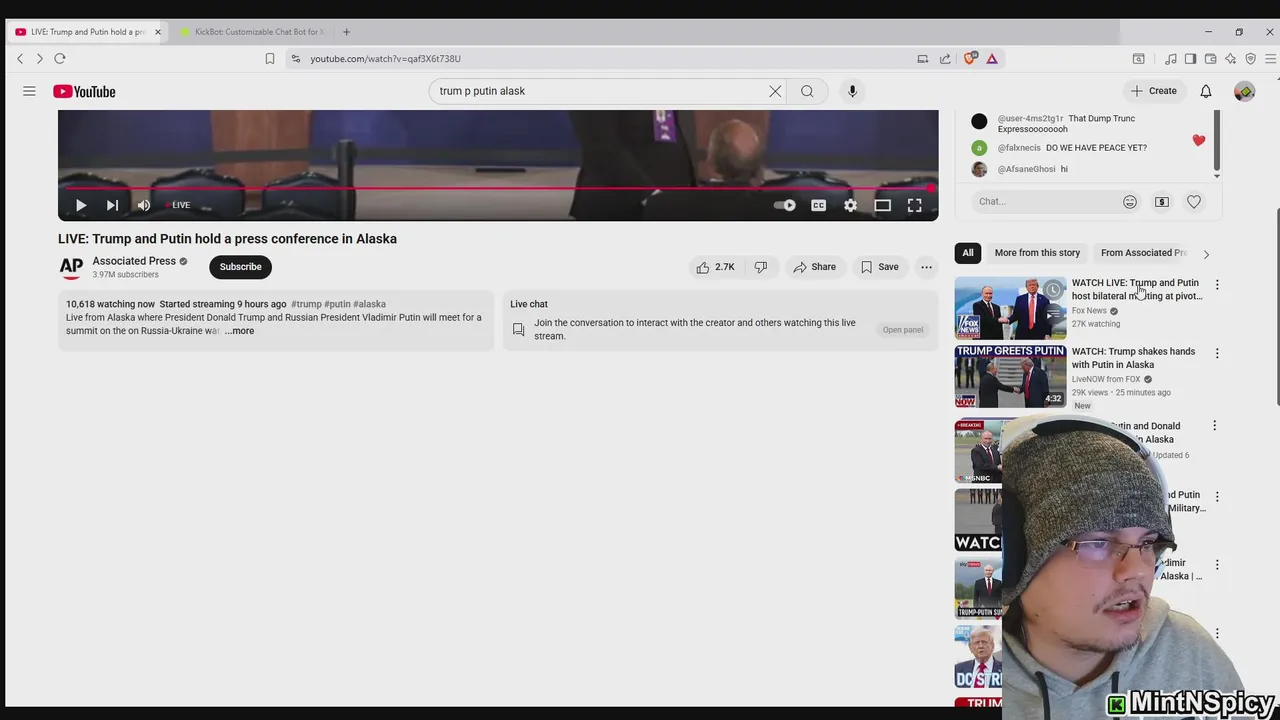Start voice search with microphone
Screen dimensions: 1280x720
852,91
